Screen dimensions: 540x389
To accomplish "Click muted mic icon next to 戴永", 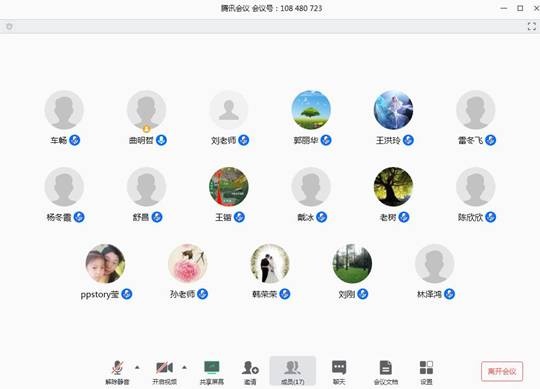I will point(321,217).
